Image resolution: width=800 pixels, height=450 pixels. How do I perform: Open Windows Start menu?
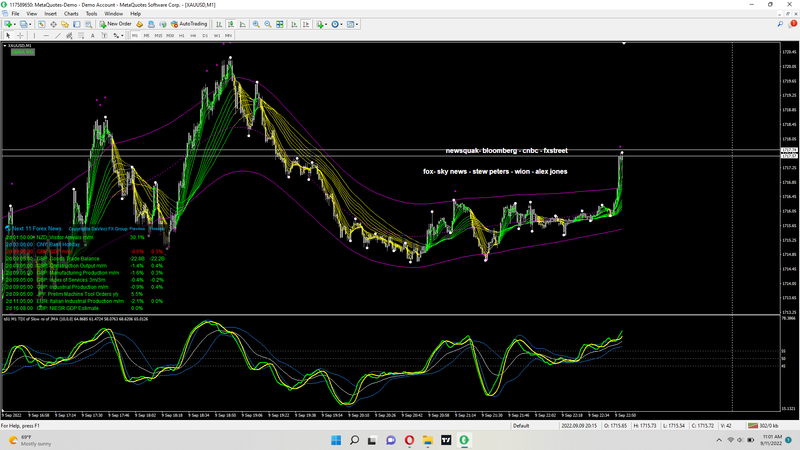click(336, 440)
